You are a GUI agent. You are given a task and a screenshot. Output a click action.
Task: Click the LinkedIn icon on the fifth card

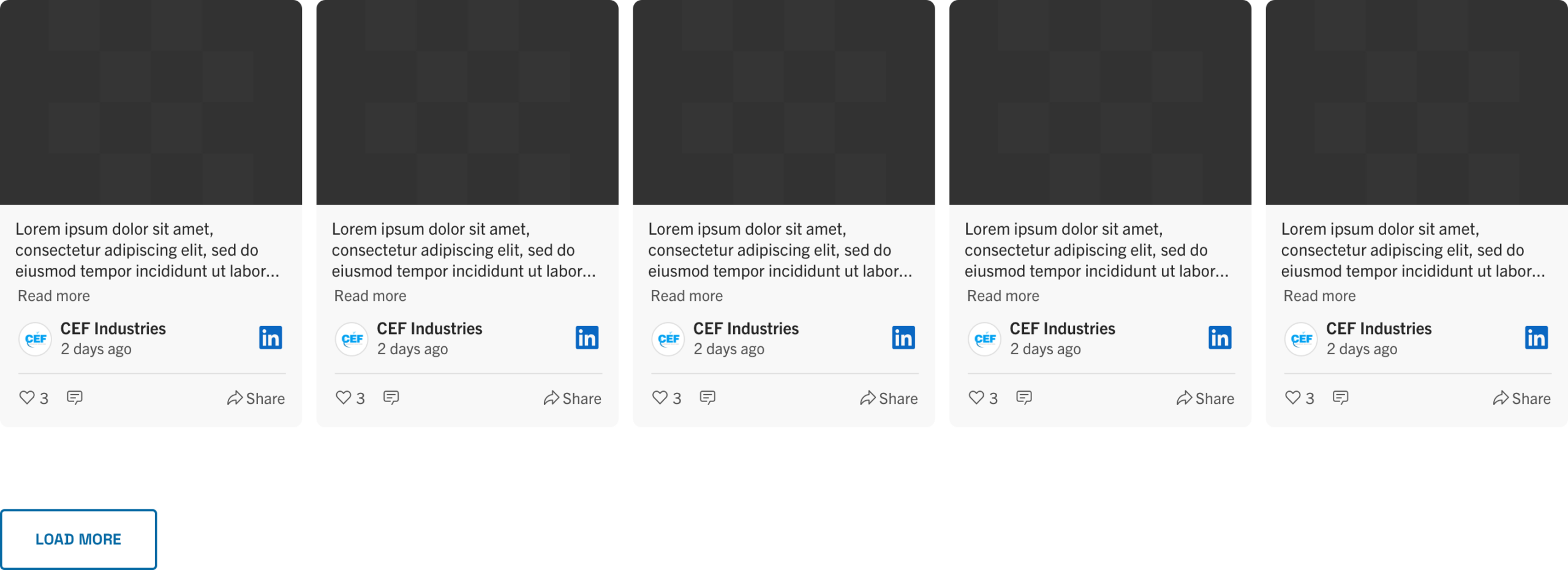pyautogui.click(x=1536, y=338)
